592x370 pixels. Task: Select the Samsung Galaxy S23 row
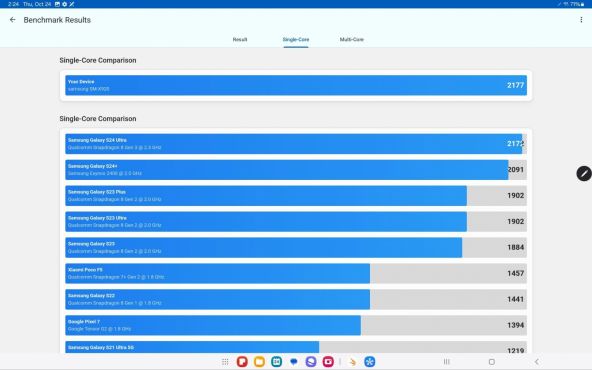click(296, 248)
